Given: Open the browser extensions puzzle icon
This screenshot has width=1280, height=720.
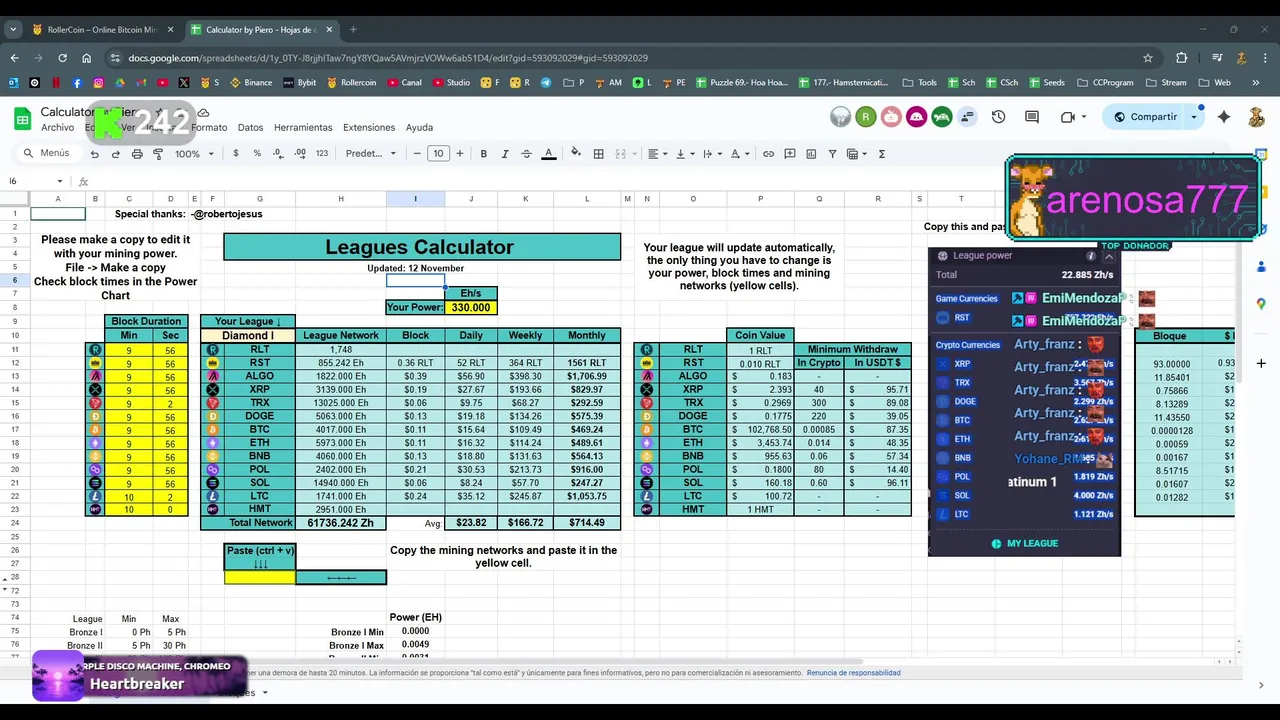Looking at the screenshot, I should pos(1182,58).
